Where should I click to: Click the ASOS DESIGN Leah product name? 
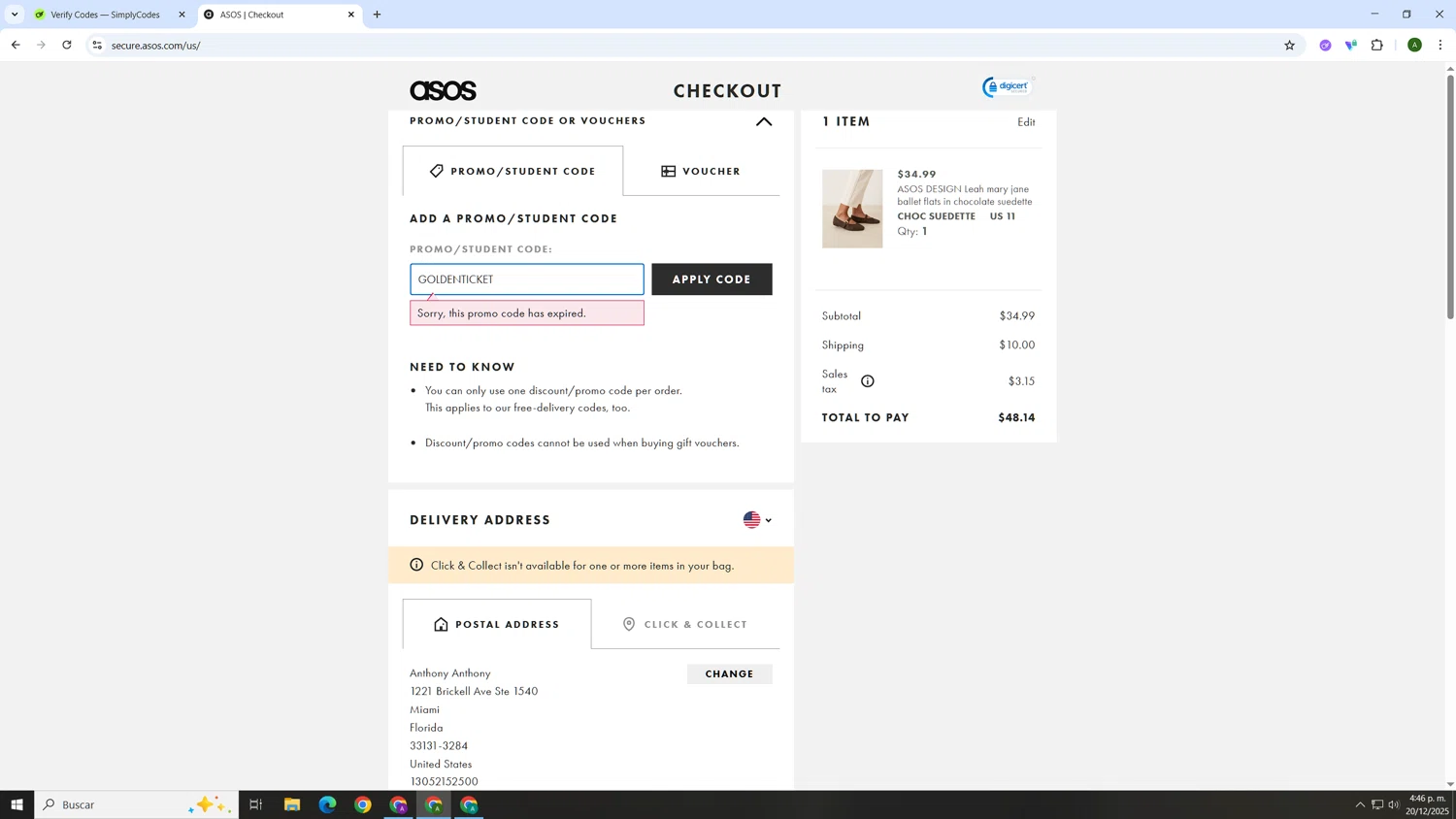pyautogui.click(x=965, y=195)
